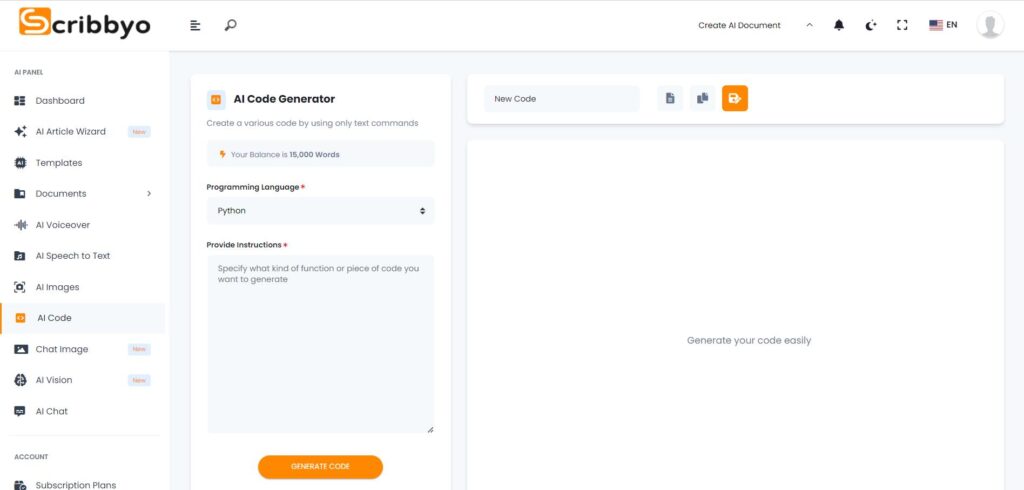Click the AI Voiceover waveform icon
This screenshot has width=1024, height=490.
[20, 225]
